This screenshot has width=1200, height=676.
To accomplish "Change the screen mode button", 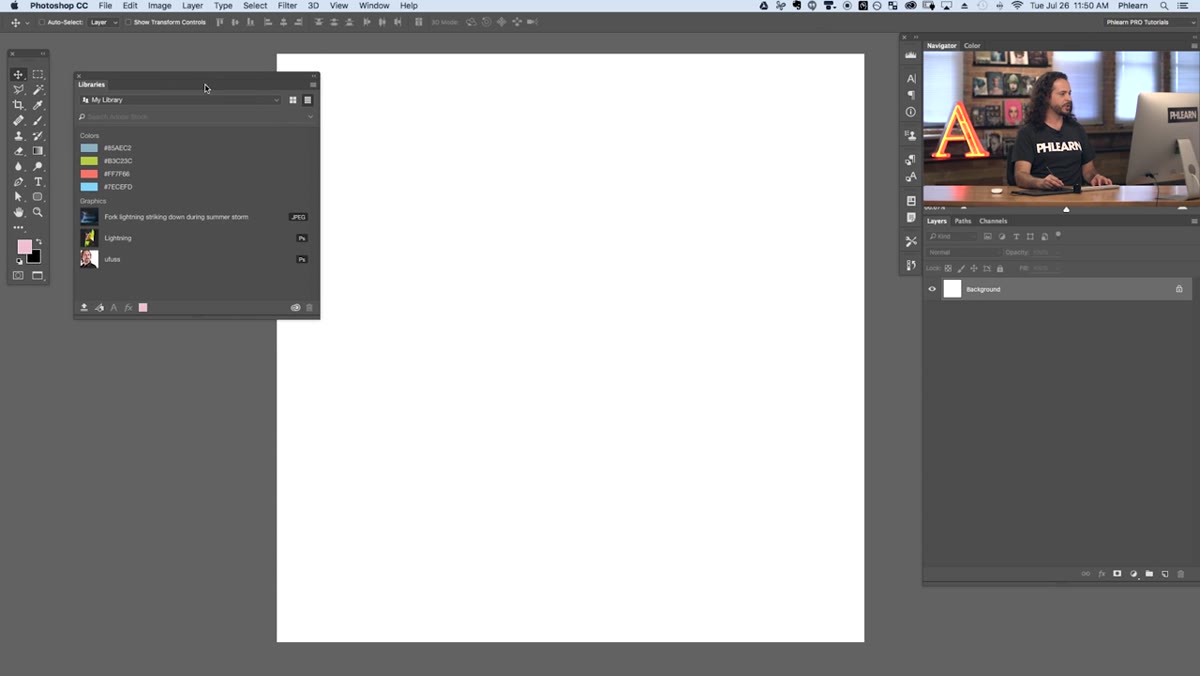I will pyautogui.click(x=38, y=275).
